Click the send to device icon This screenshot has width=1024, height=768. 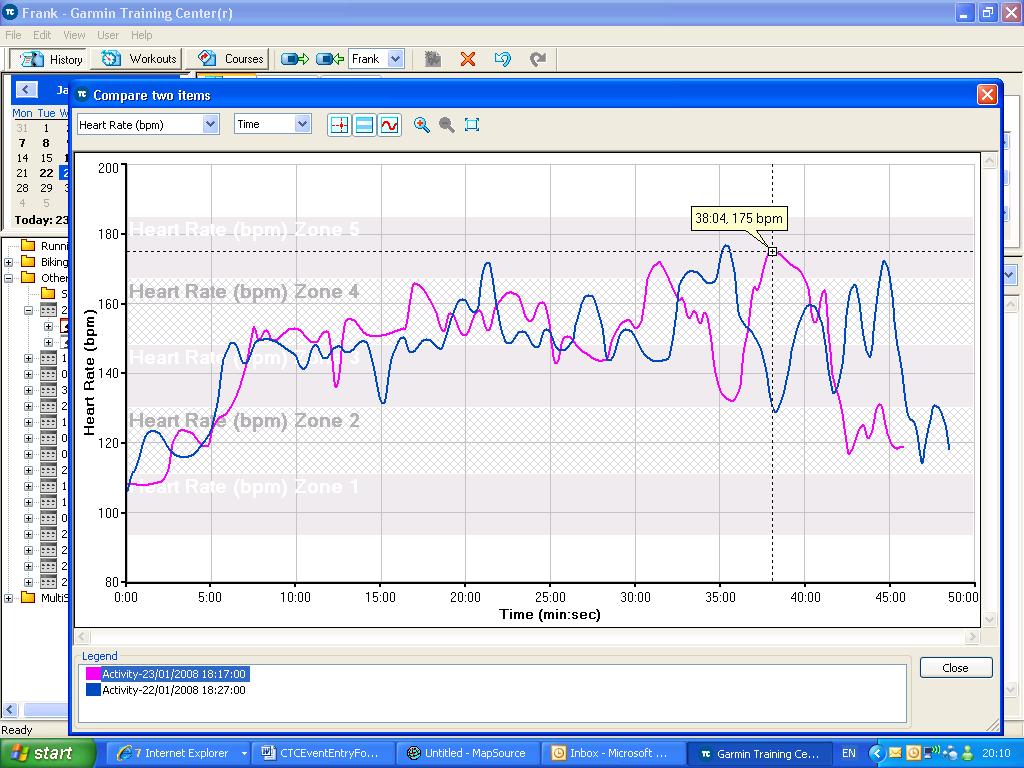(x=295, y=59)
